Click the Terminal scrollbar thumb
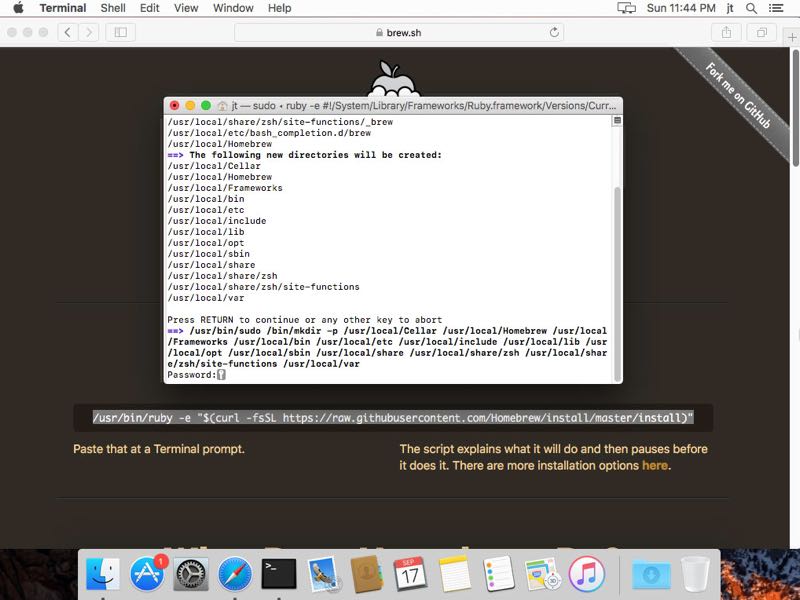Viewport: 800px width, 600px height. click(x=617, y=284)
